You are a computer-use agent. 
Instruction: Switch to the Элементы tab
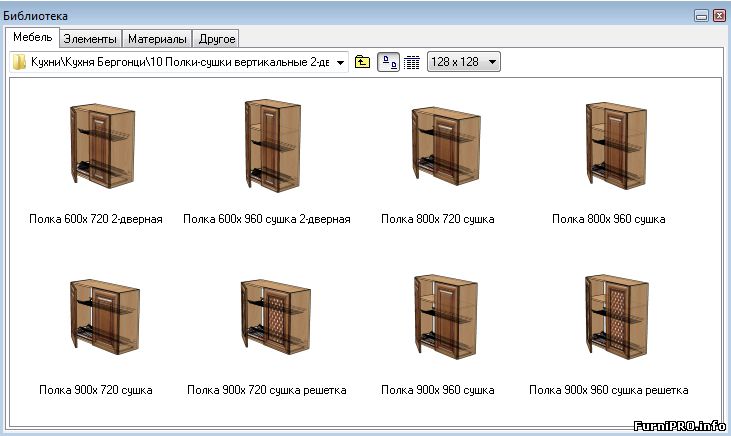click(x=90, y=39)
